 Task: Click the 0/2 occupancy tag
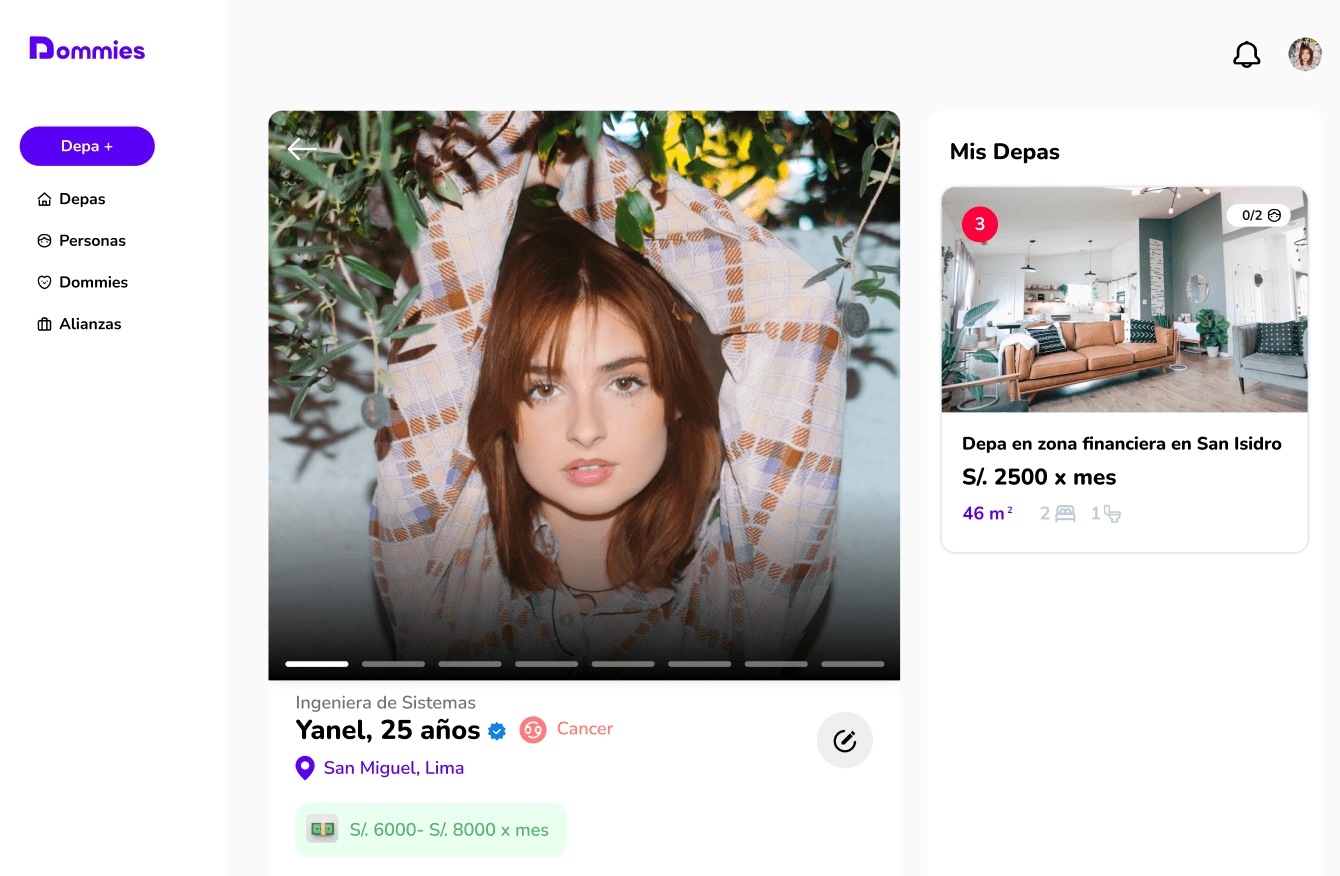(1260, 215)
